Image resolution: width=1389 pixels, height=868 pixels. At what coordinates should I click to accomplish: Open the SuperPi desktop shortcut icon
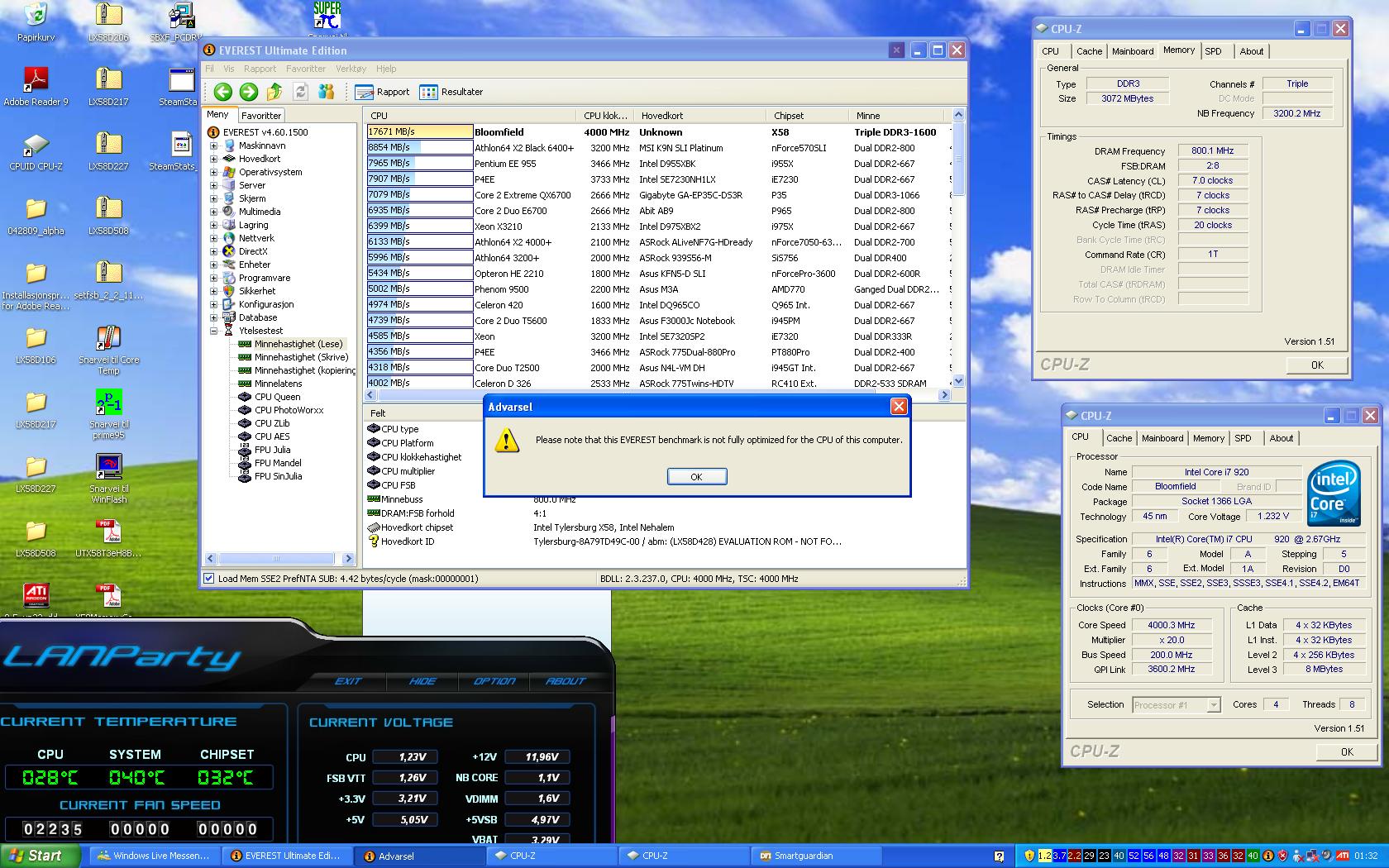click(327, 18)
